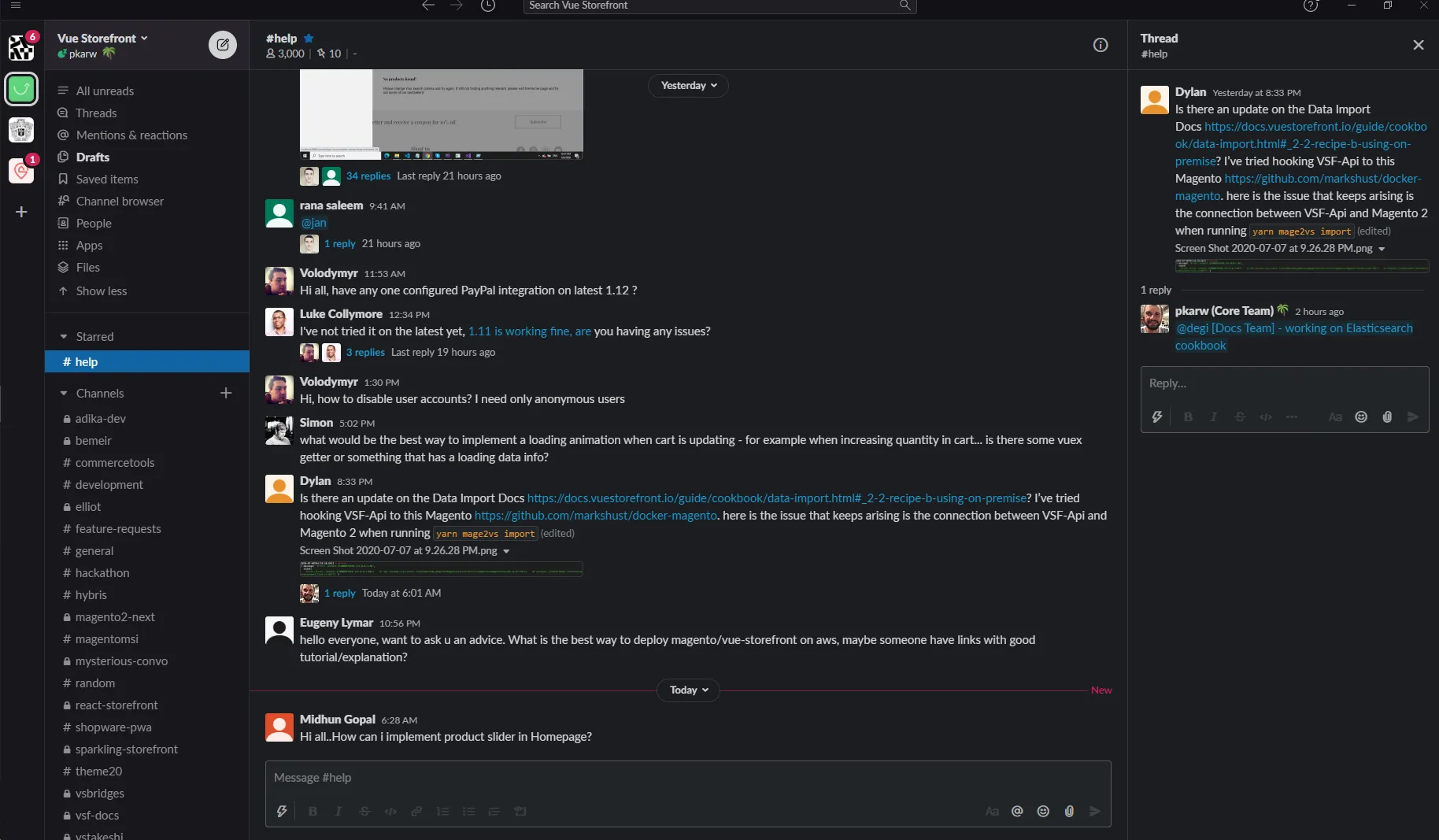Open docker-magento GitHub link in main message
This screenshot has height=840, width=1439.
pyautogui.click(x=595, y=515)
